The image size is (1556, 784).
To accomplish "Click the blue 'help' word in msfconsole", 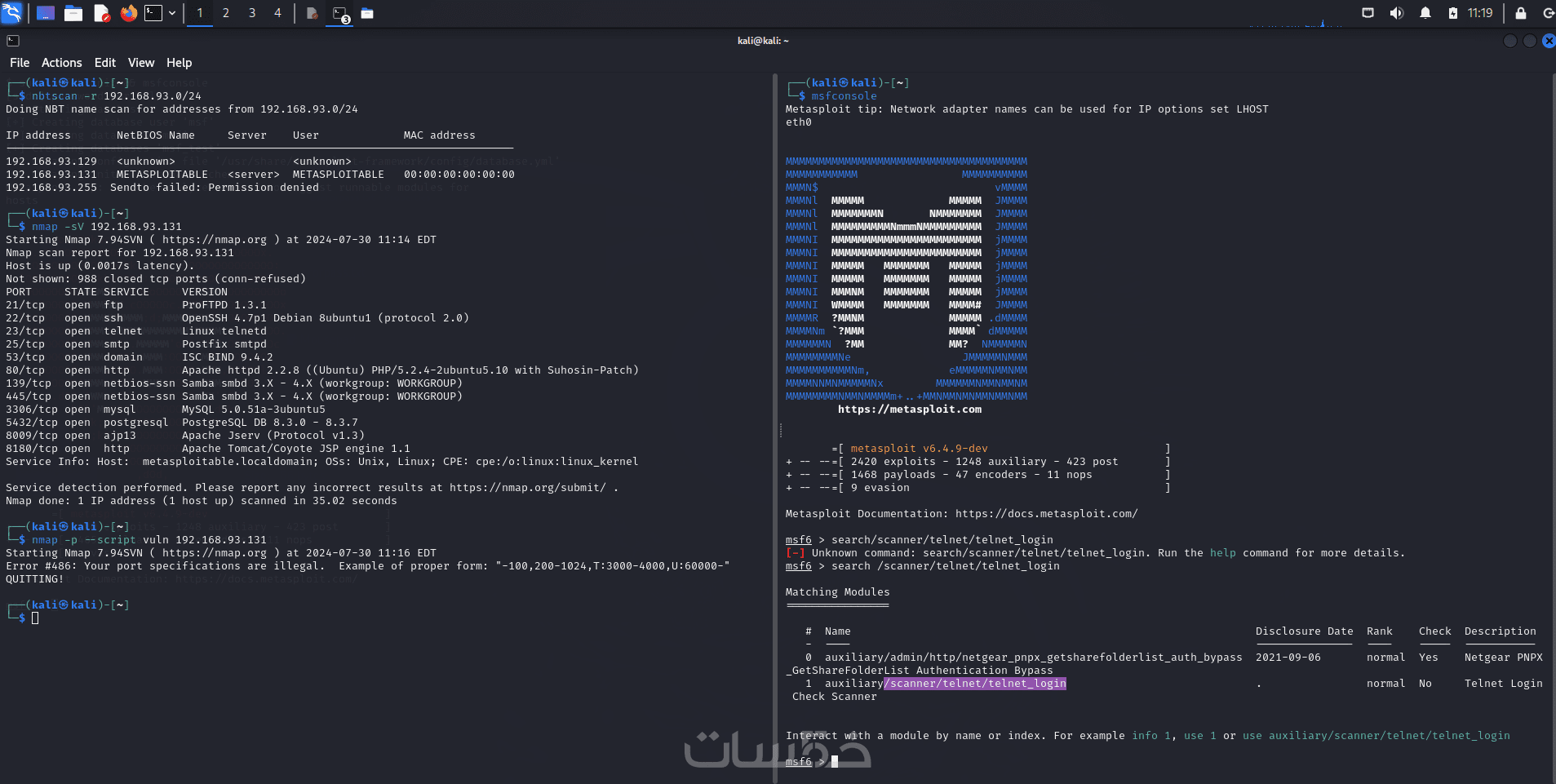I will click(x=1223, y=553).
